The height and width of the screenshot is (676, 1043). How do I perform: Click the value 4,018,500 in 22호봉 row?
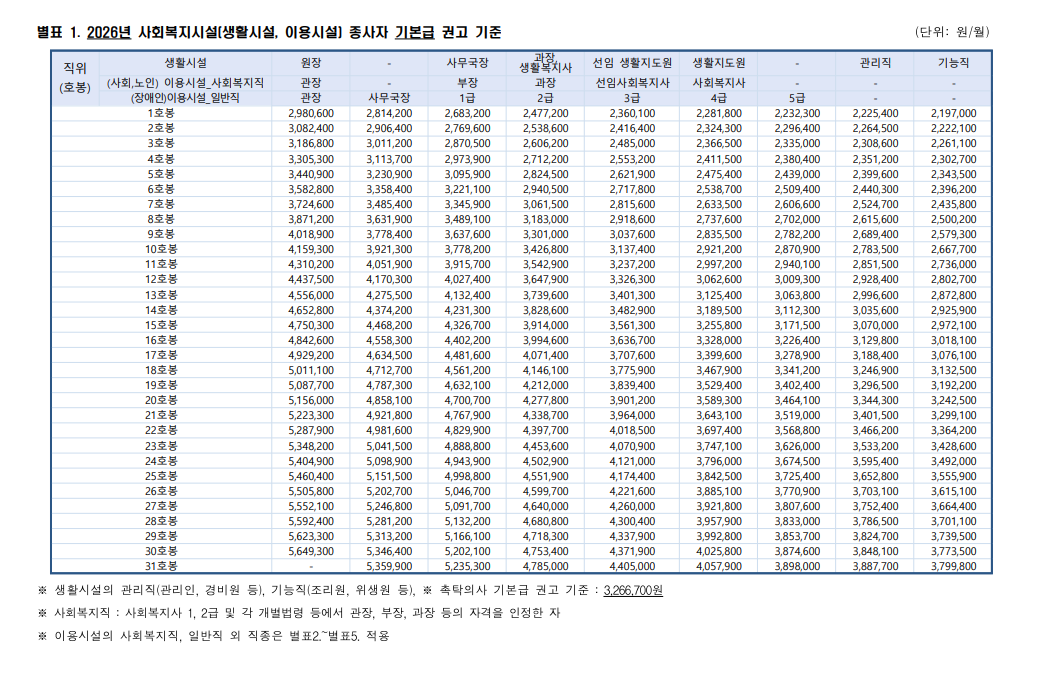[632, 430]
